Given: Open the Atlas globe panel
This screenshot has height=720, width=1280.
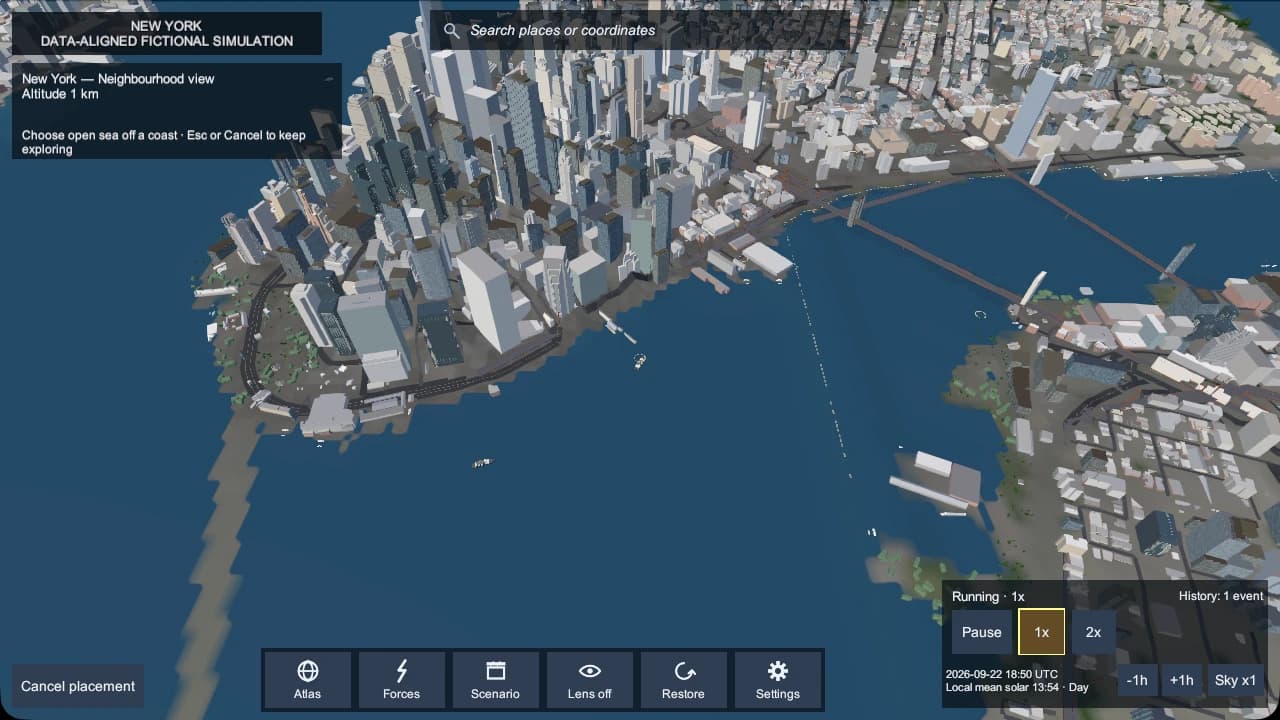Looking at the screenshot, I should tap(308, 680).
